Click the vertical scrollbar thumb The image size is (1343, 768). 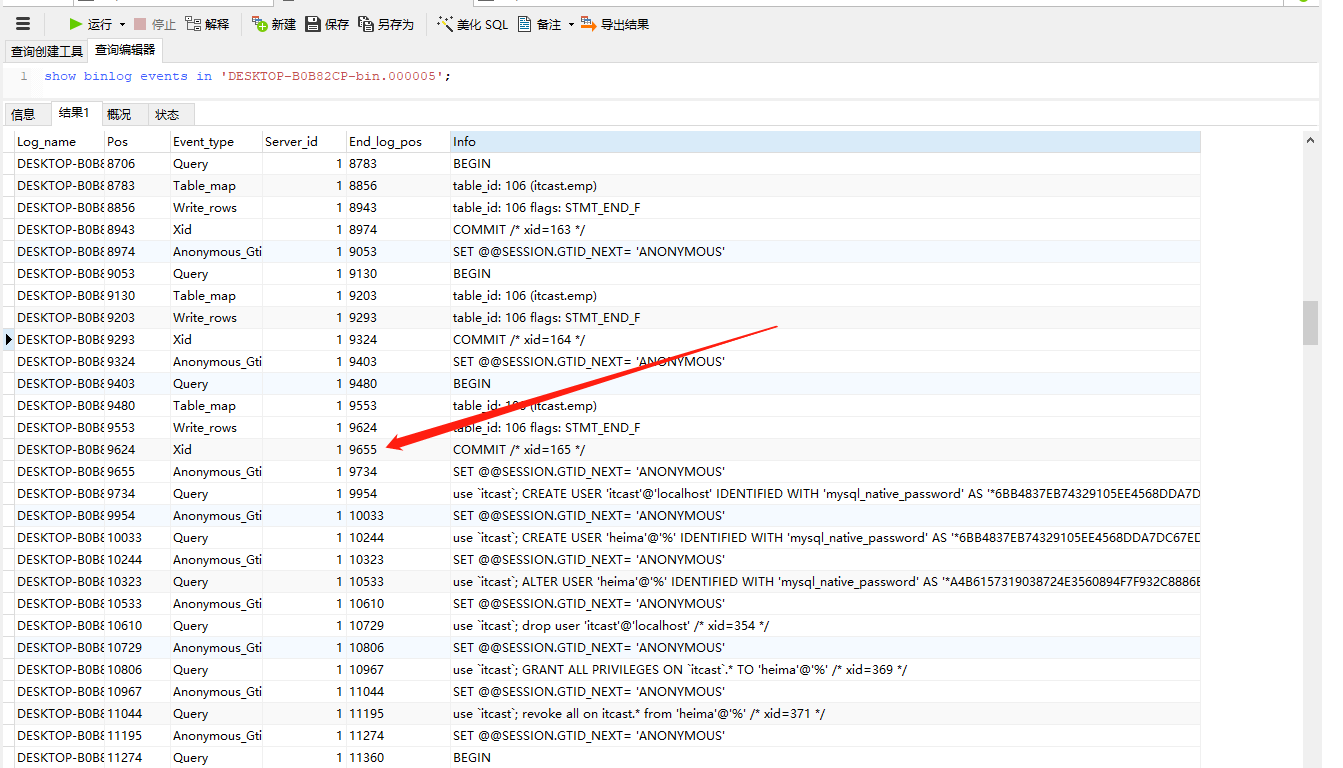click(1311, 322)
